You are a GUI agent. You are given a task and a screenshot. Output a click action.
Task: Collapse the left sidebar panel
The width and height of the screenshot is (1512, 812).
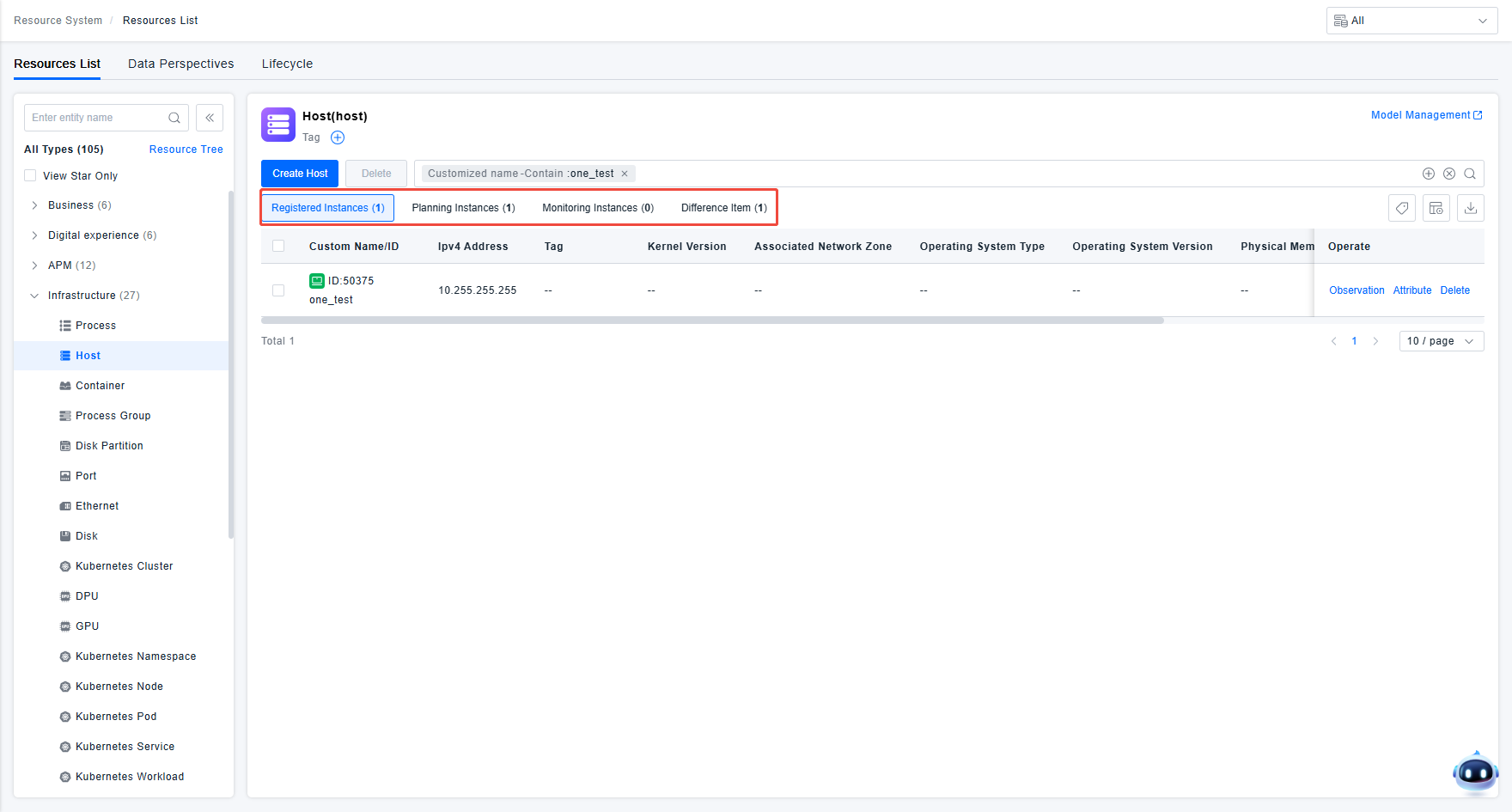pos(210,118)
